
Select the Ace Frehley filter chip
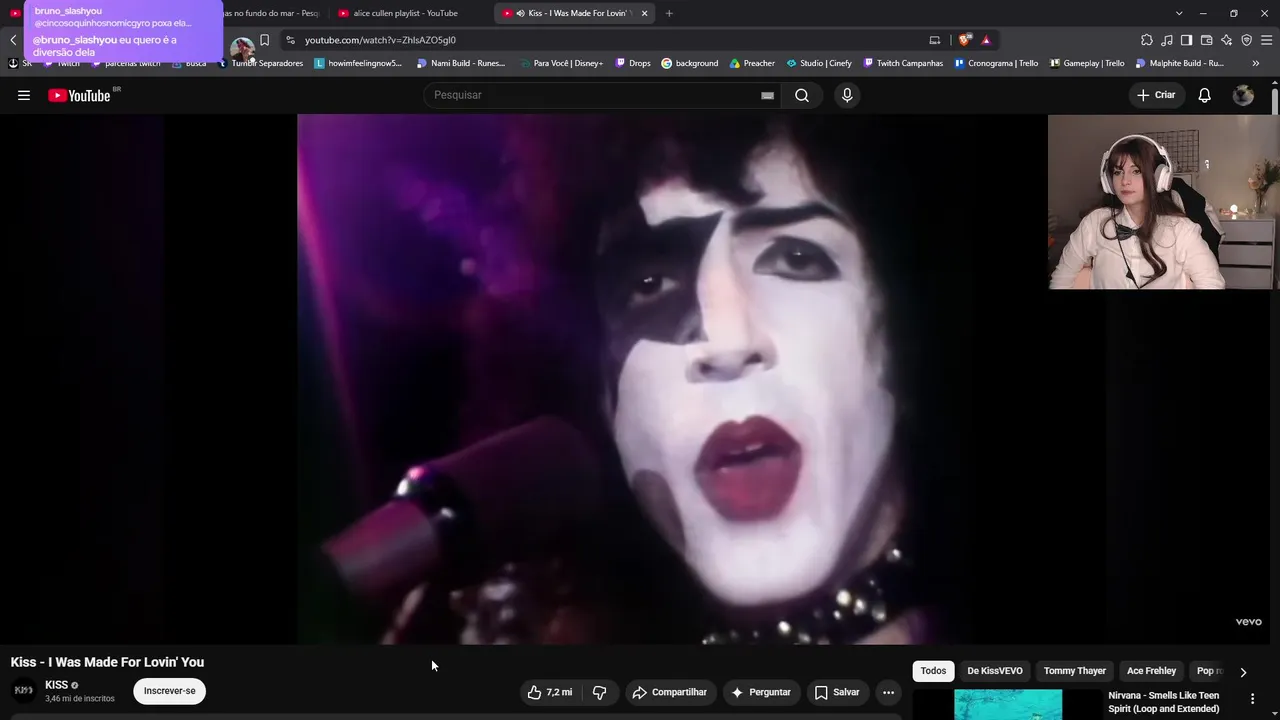[x=1152, y=671]
